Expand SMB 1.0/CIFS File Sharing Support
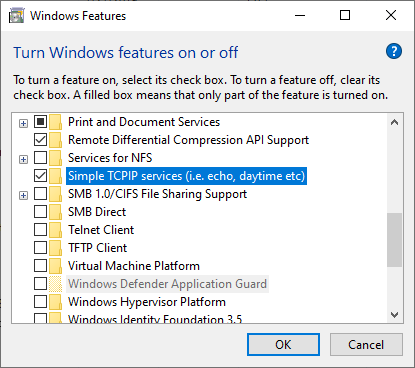This screenshot has width=415, height=368. click(23, 196)
